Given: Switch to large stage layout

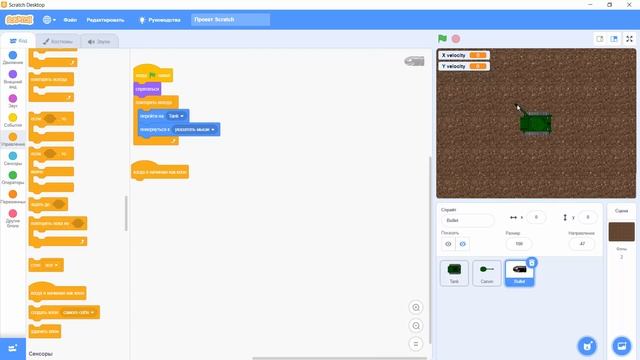Looking at the screenshot, I should coord(614,39).
